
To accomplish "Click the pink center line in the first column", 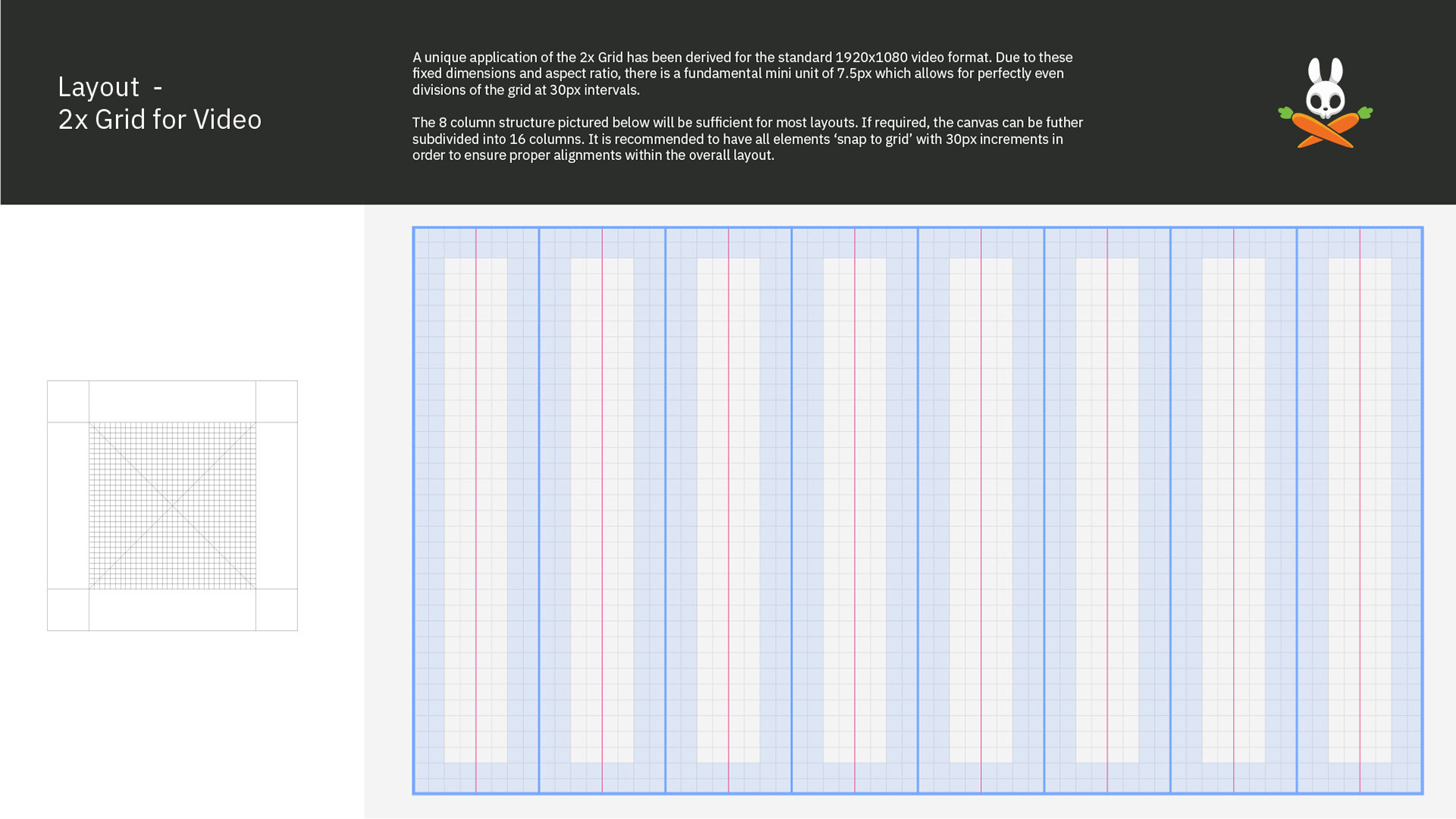I will [x=476, y=510].
